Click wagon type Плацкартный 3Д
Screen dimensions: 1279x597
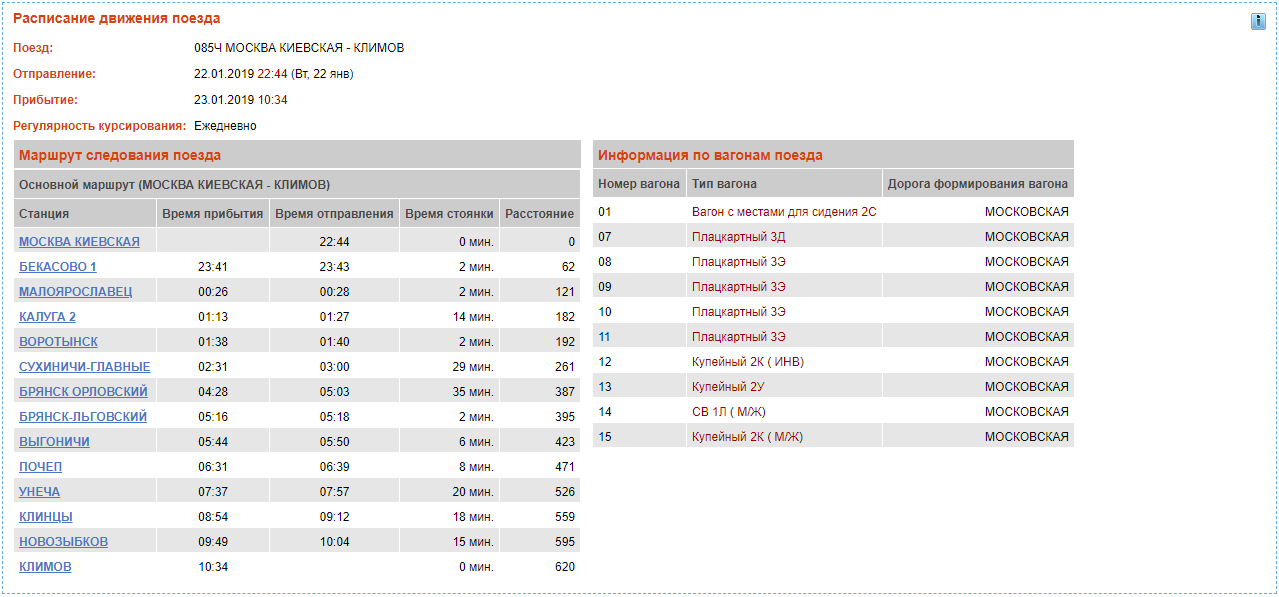(x=739, y=237)
